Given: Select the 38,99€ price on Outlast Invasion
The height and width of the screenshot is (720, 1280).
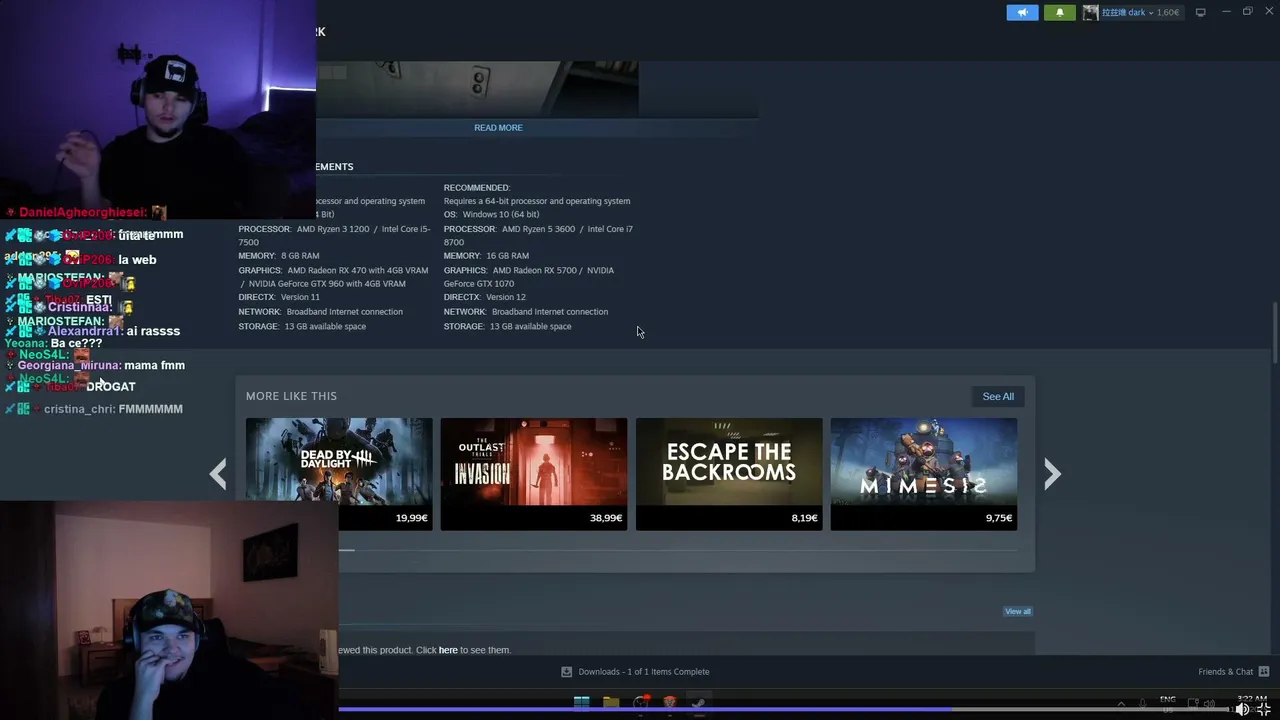Looking at the screenshot, I should (x=606, y=518).
